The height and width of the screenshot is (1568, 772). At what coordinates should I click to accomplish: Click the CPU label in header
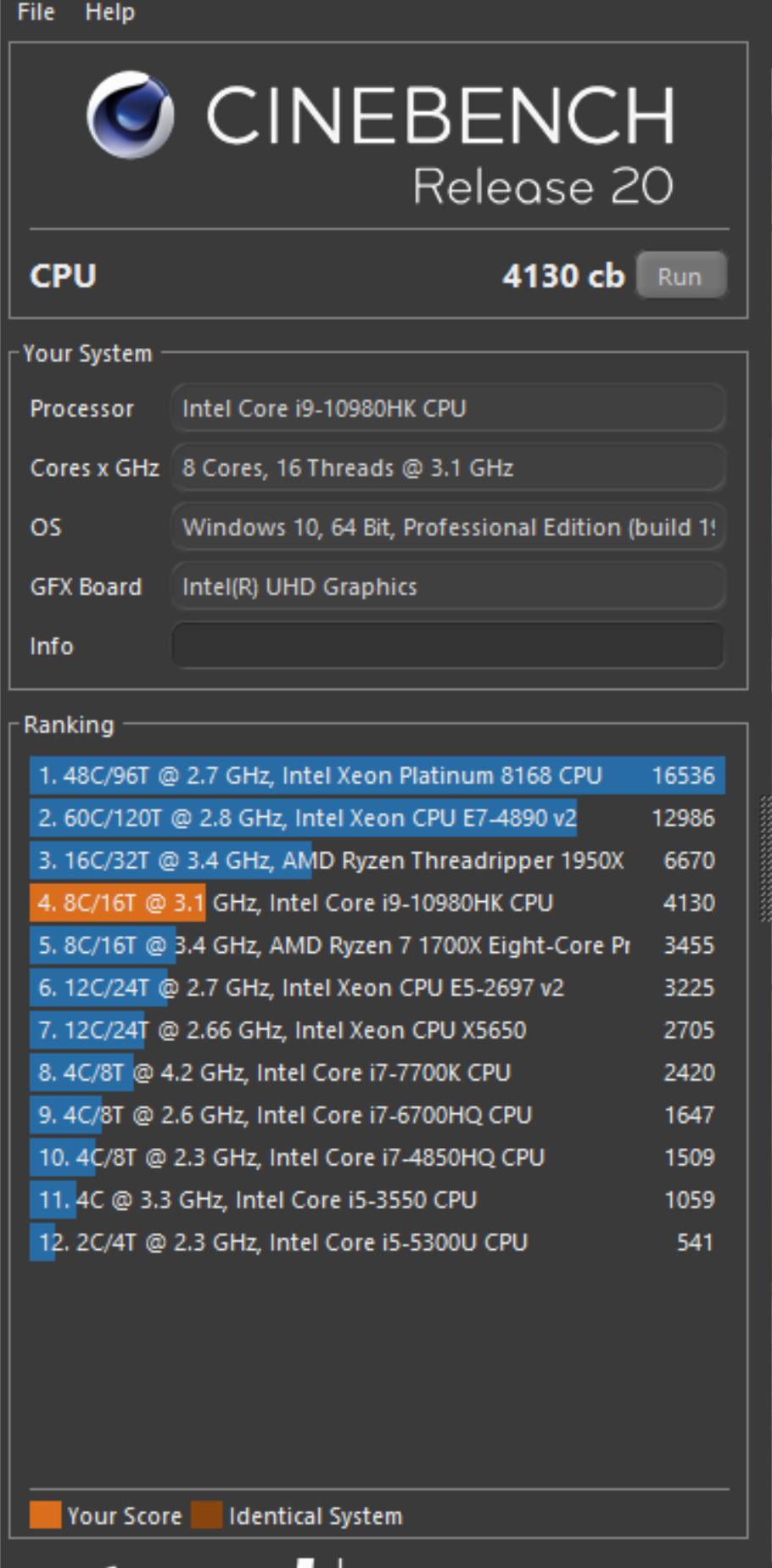point(63,276)
